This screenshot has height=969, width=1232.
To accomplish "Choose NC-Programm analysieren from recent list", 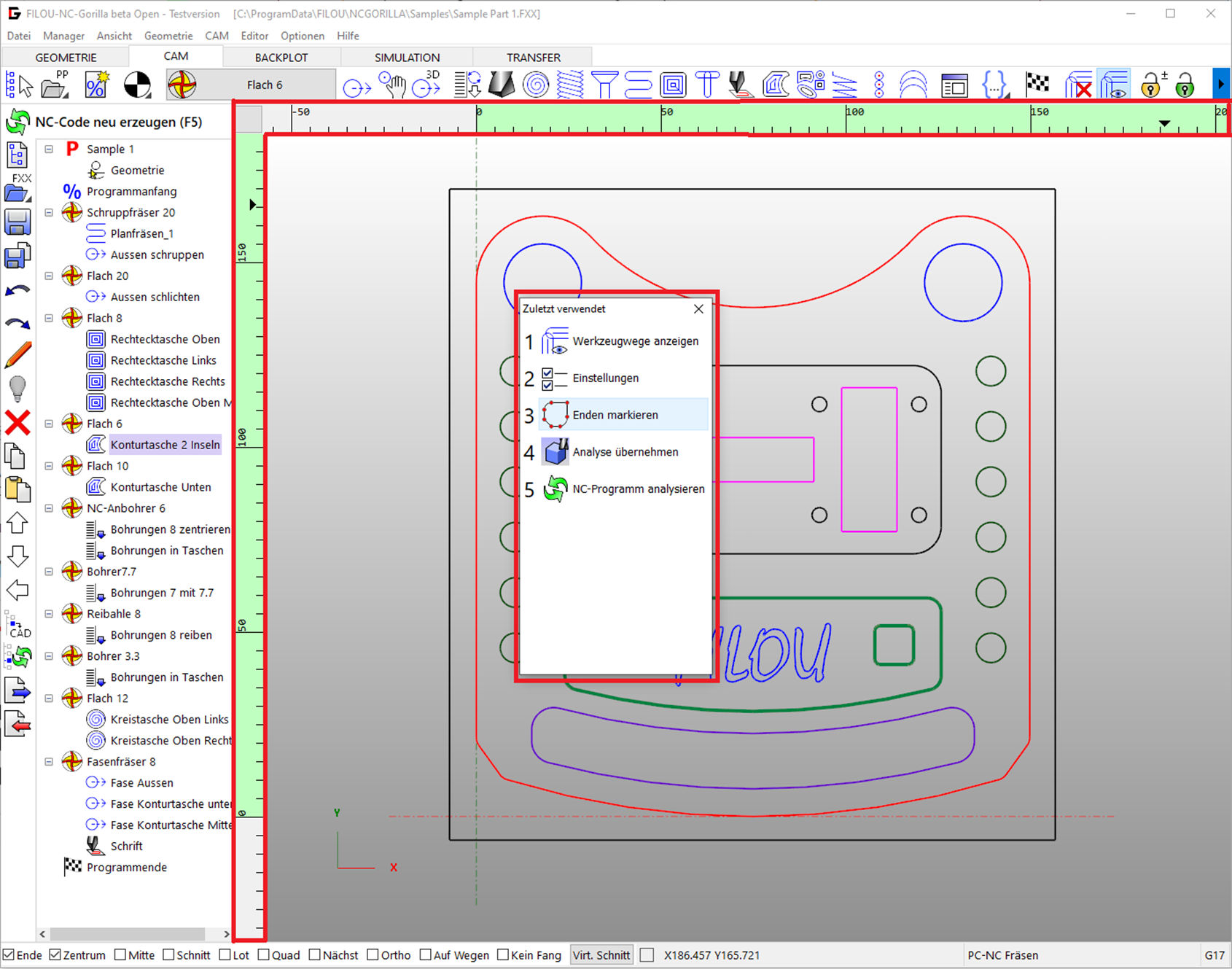I will coord(638,489).
